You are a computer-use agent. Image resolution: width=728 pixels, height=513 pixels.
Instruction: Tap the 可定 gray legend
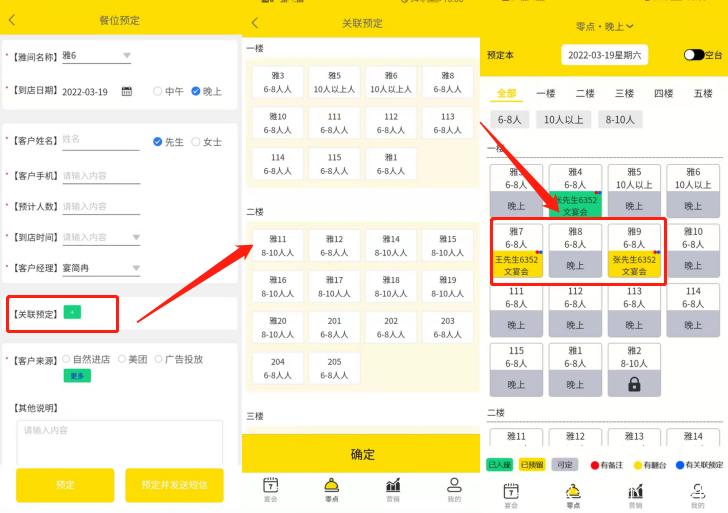click(565, 465)
